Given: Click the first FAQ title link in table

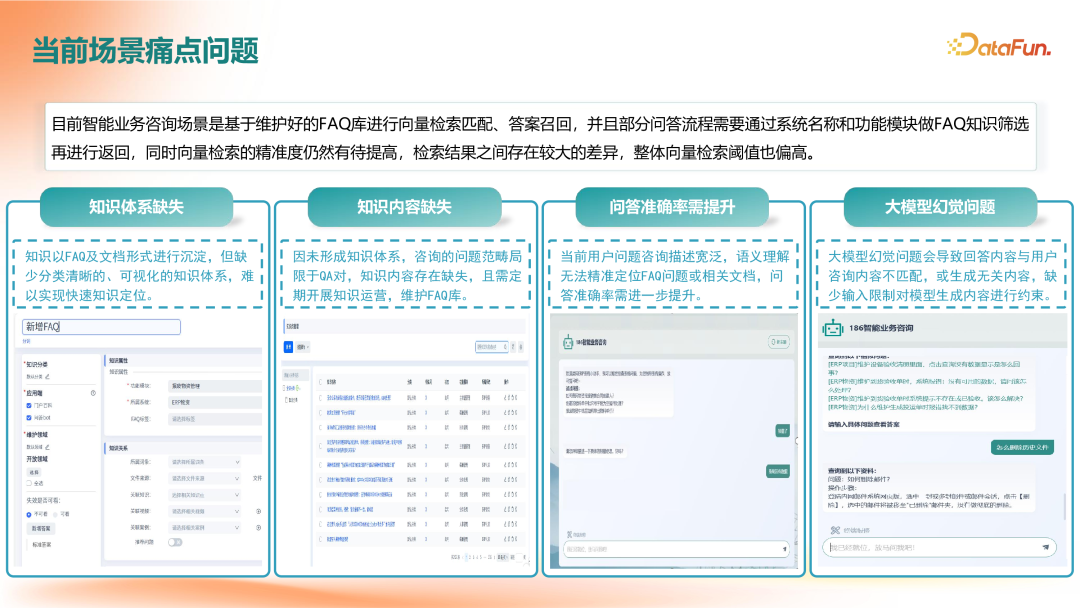Looking at the screenshot, I should click(359, 397).
